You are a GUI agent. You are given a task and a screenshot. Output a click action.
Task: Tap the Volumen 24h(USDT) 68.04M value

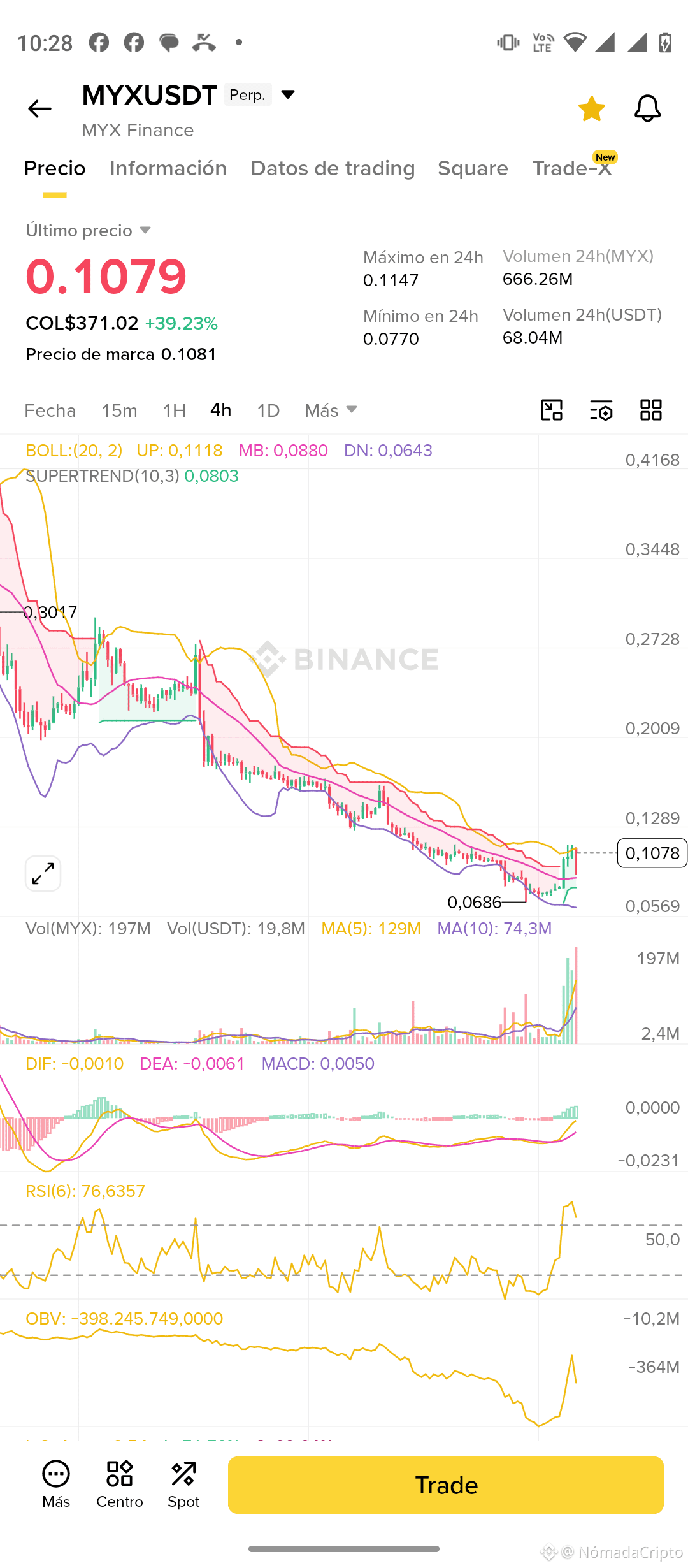[533, 338]
